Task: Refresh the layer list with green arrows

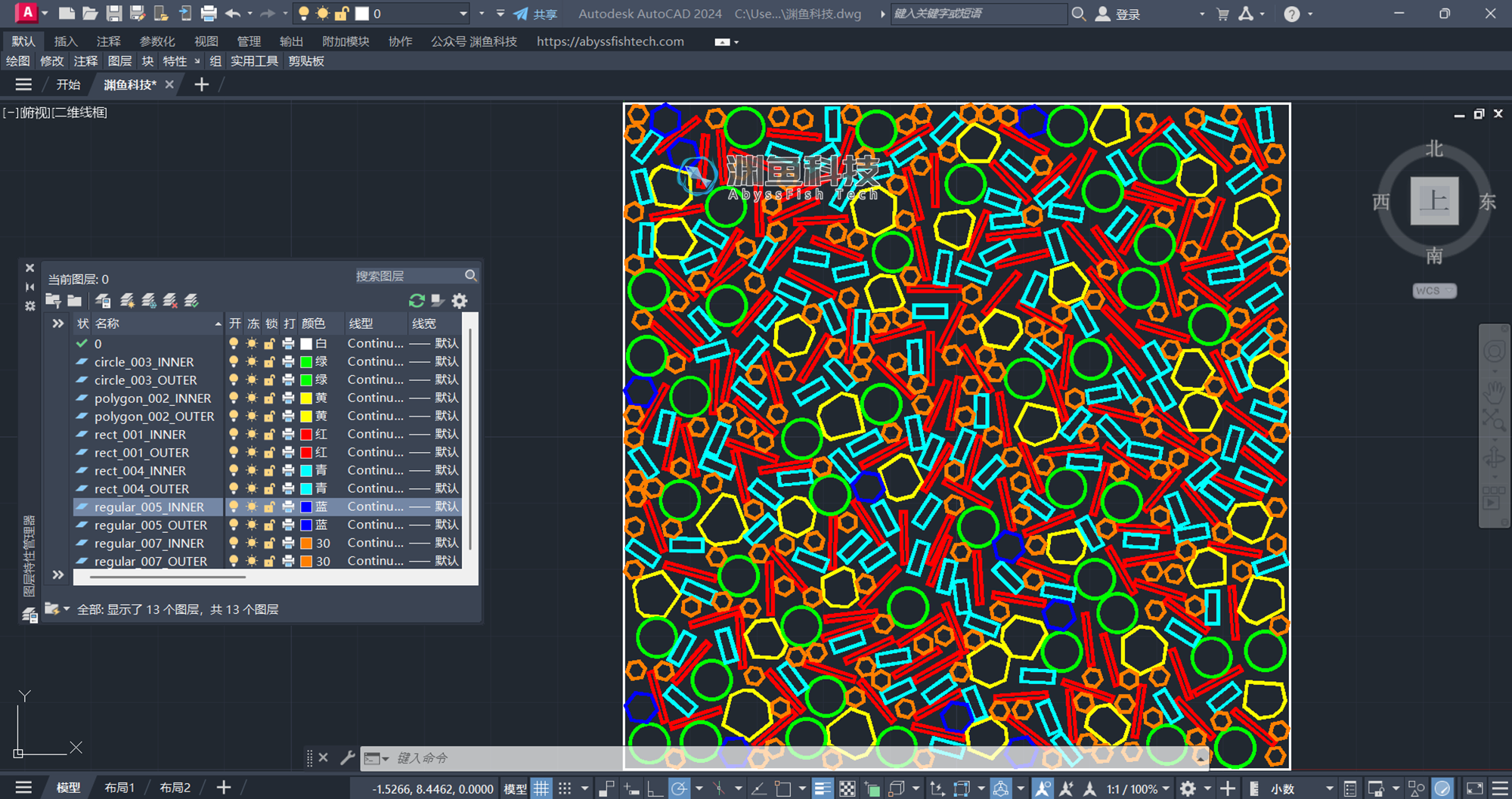Action: [x=417, y=301]
